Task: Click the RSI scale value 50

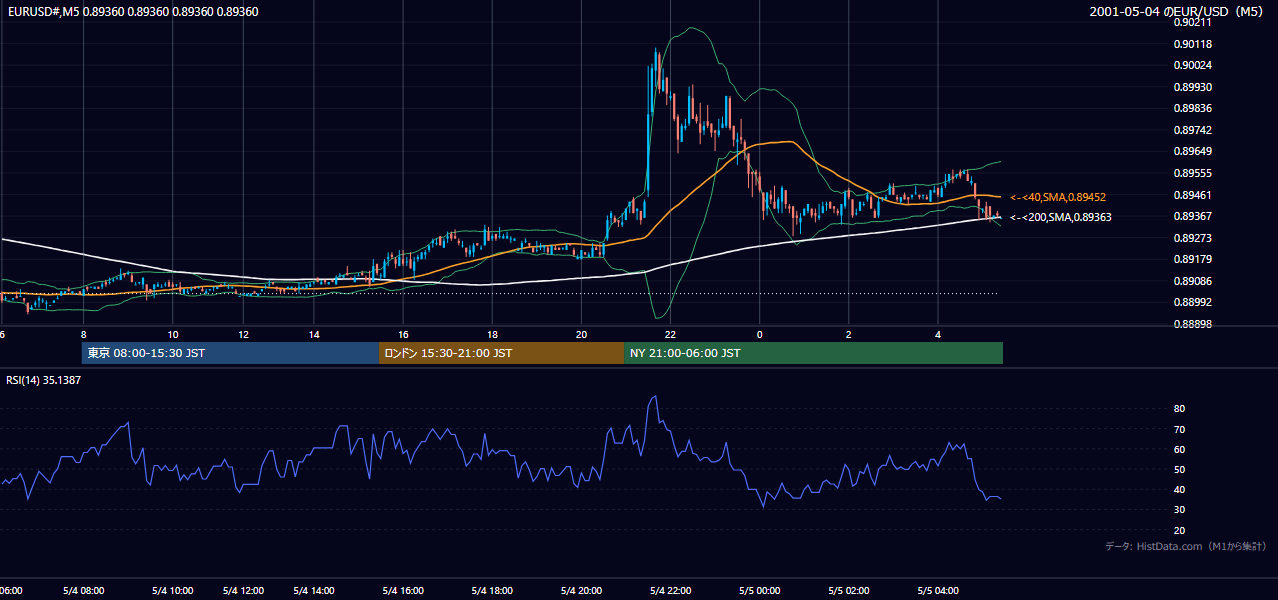Action: pyautogui.click(x=1179, y=469)
